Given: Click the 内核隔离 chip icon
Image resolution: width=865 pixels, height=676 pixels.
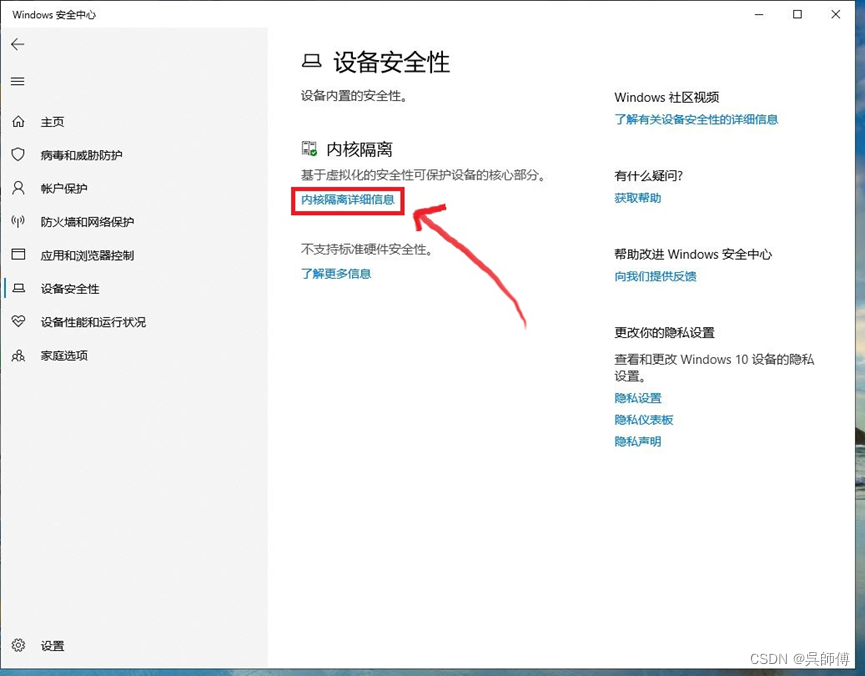Looking at the screenshot, I should click(309, 148).
